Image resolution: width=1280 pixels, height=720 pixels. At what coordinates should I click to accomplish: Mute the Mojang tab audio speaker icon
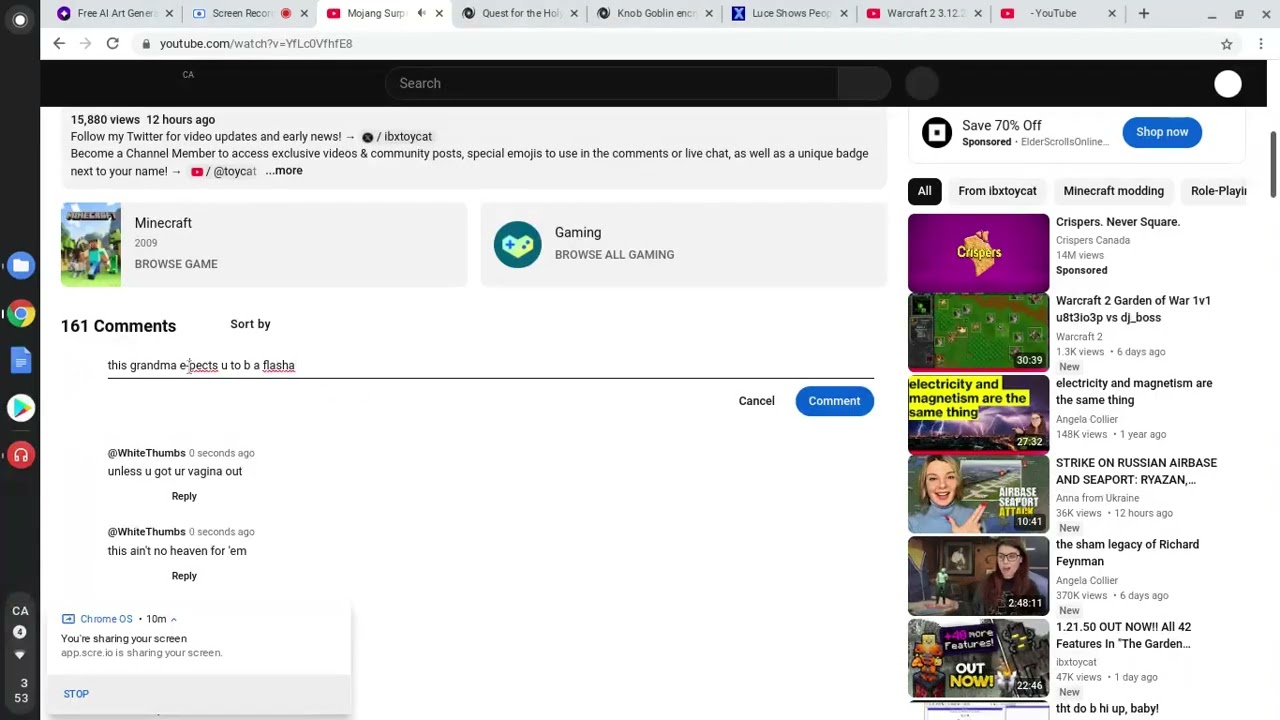point(421,13)
